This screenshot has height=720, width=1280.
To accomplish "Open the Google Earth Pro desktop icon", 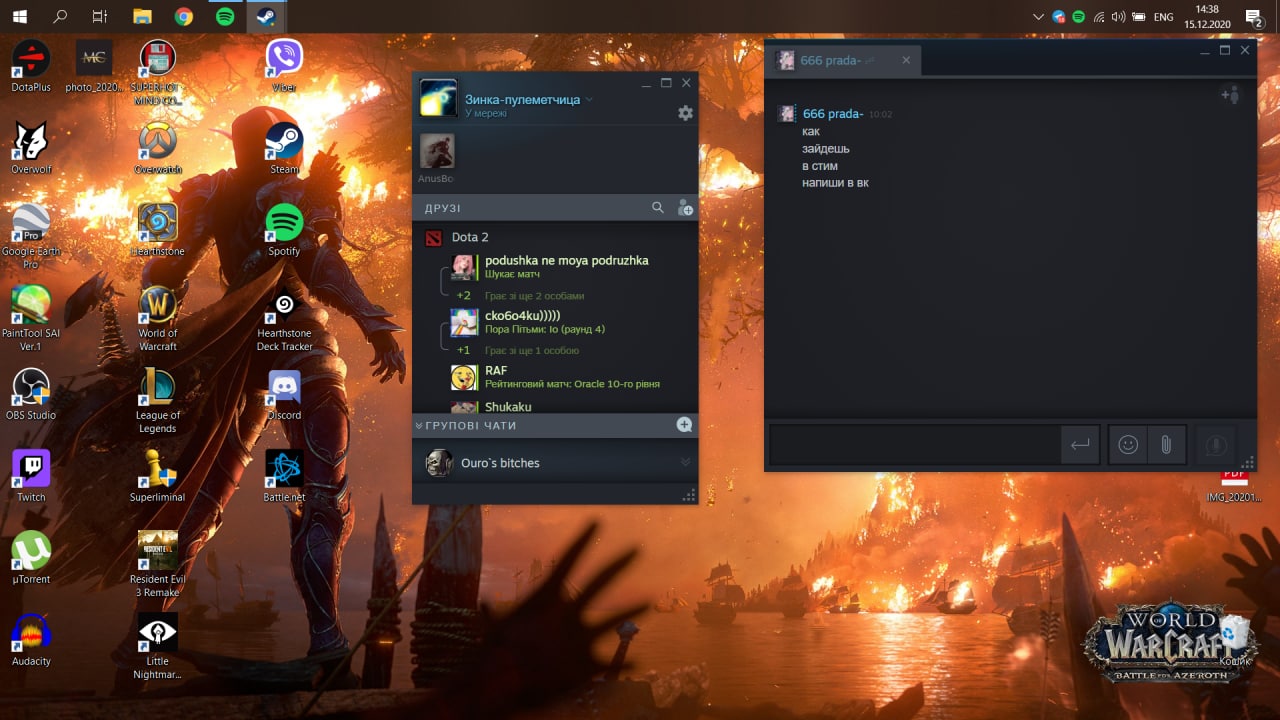I will [x=31, y=237].
